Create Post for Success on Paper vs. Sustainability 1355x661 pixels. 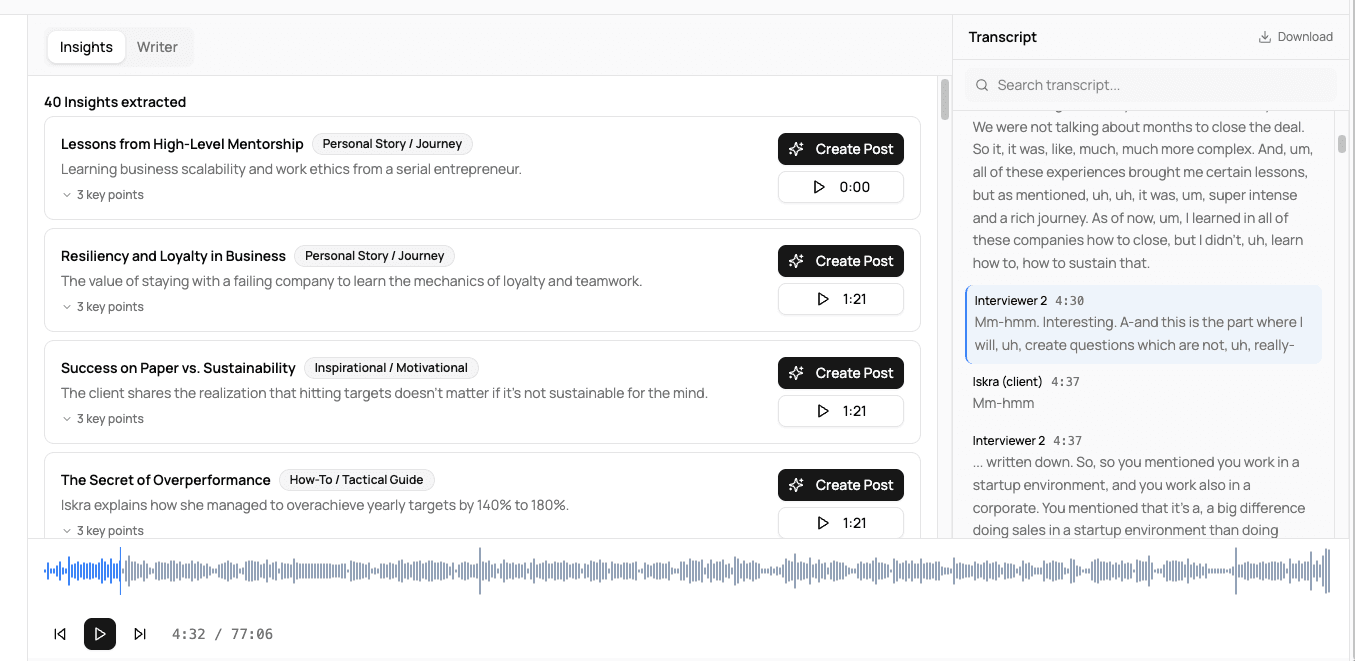pos(841,373)
